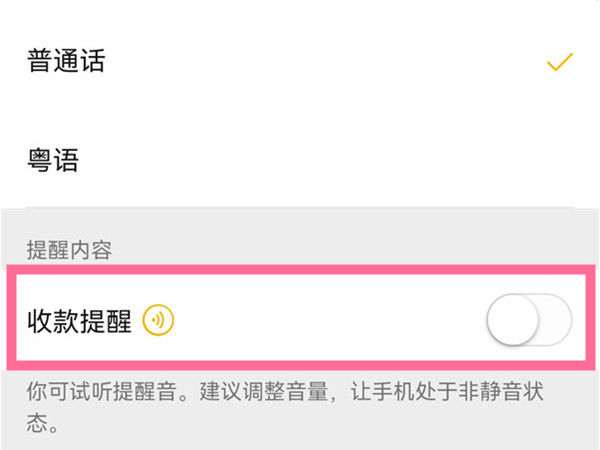Click the yellow checkmark beside 普通话

pos(559,62)
